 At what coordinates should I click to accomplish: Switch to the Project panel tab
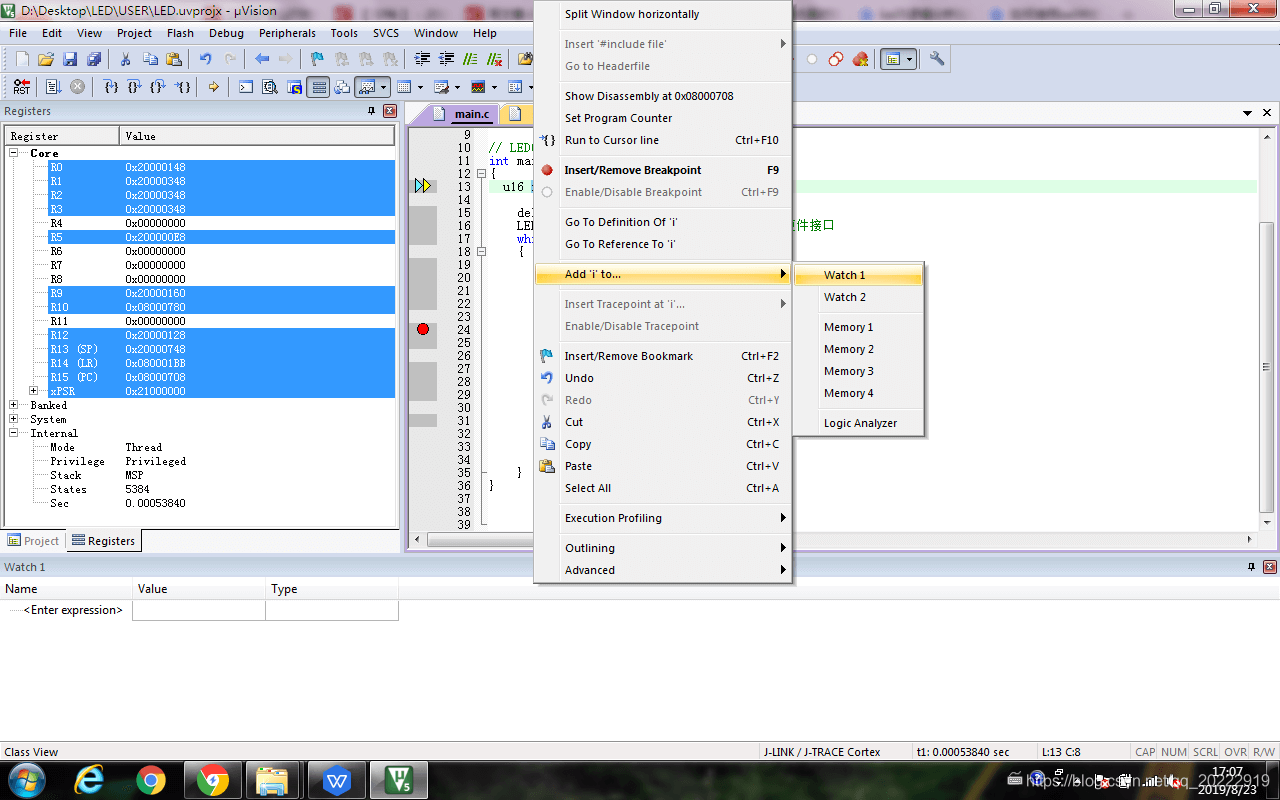[33, 541]
